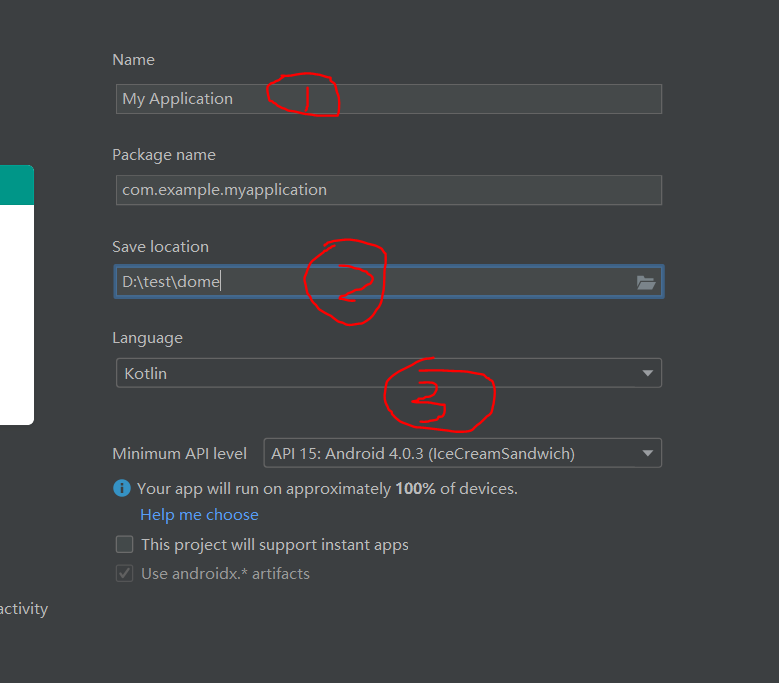779x683 pixels.
Task: Click the Name input field
Action: 389,99
